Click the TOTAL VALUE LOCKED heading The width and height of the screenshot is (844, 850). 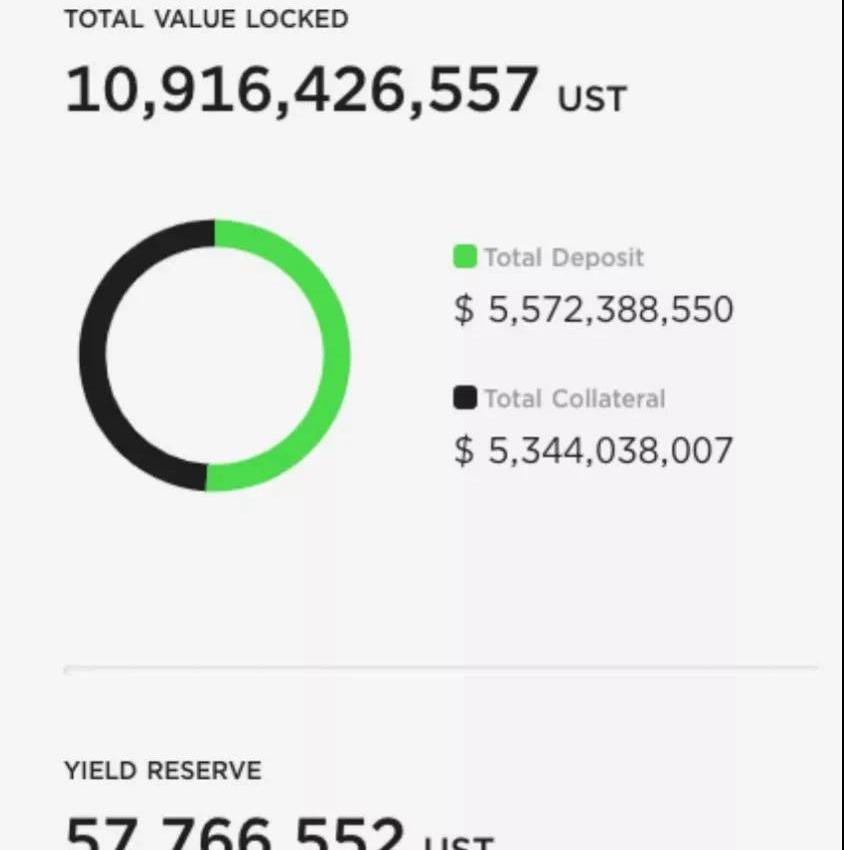coord(206,19)
